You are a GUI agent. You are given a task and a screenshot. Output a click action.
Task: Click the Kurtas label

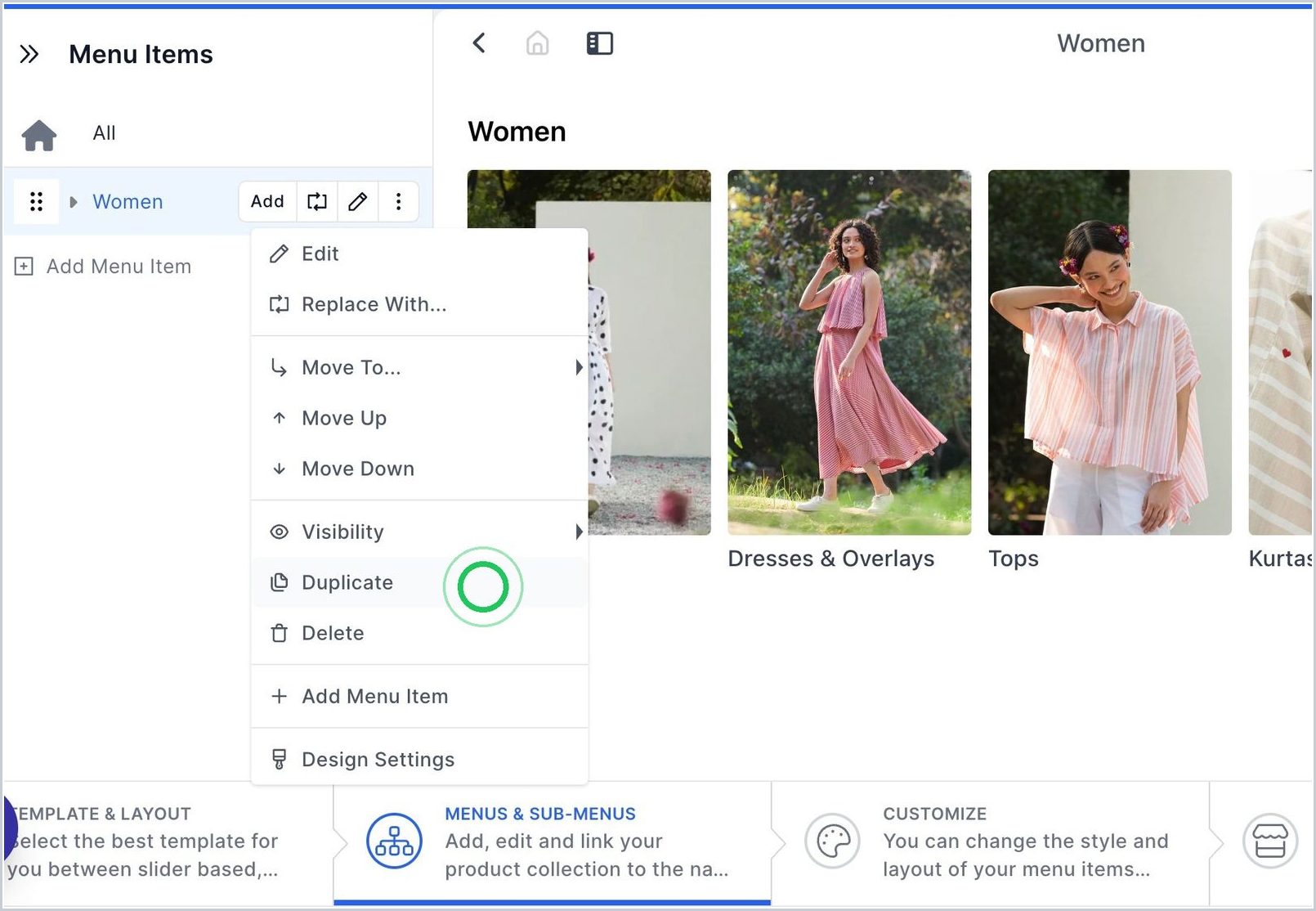coord(1281,559)
